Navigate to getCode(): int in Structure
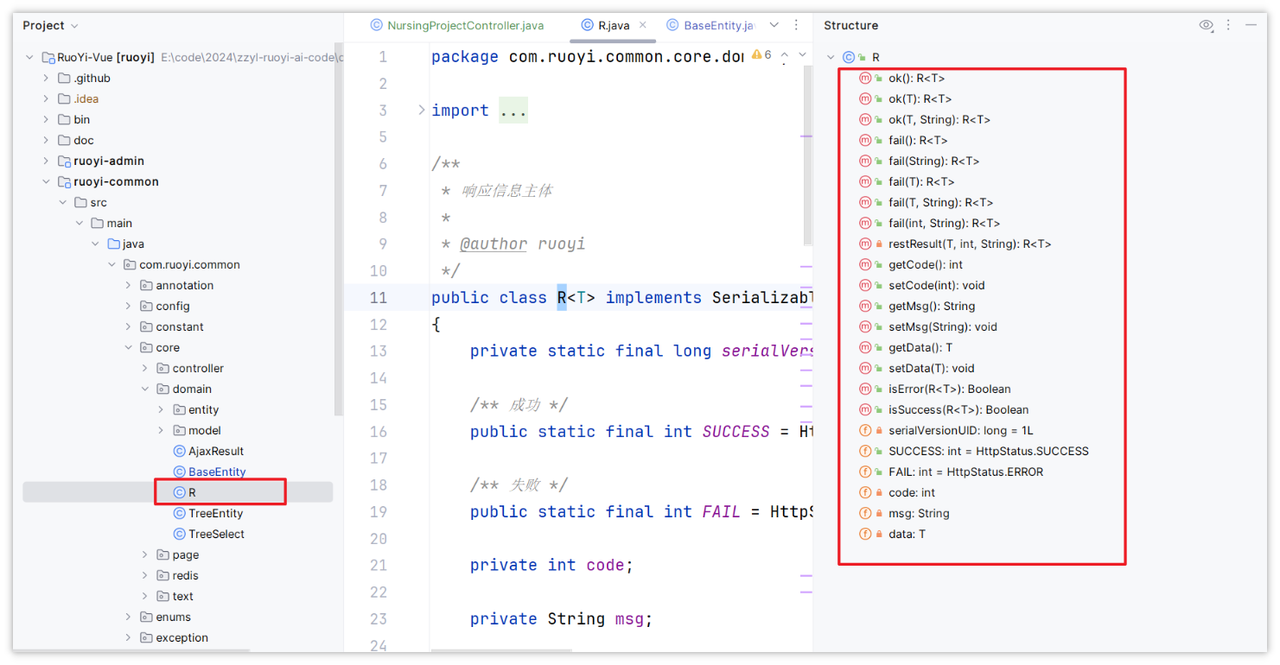Image resolution: width=1280 pixels, height=665 pixels. [x=925, y=265]
